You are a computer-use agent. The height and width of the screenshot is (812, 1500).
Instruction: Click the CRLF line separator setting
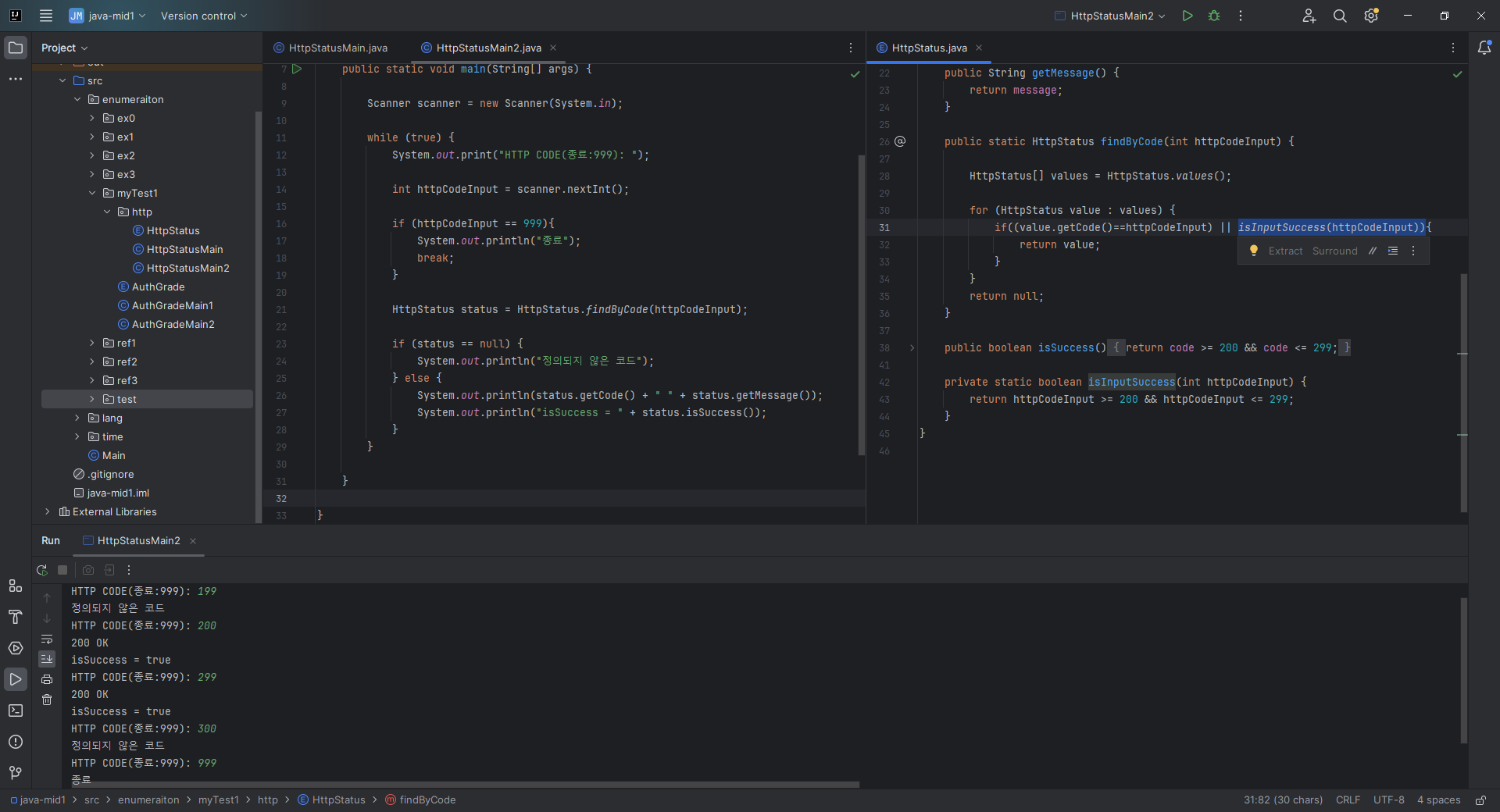(1348, 800)
